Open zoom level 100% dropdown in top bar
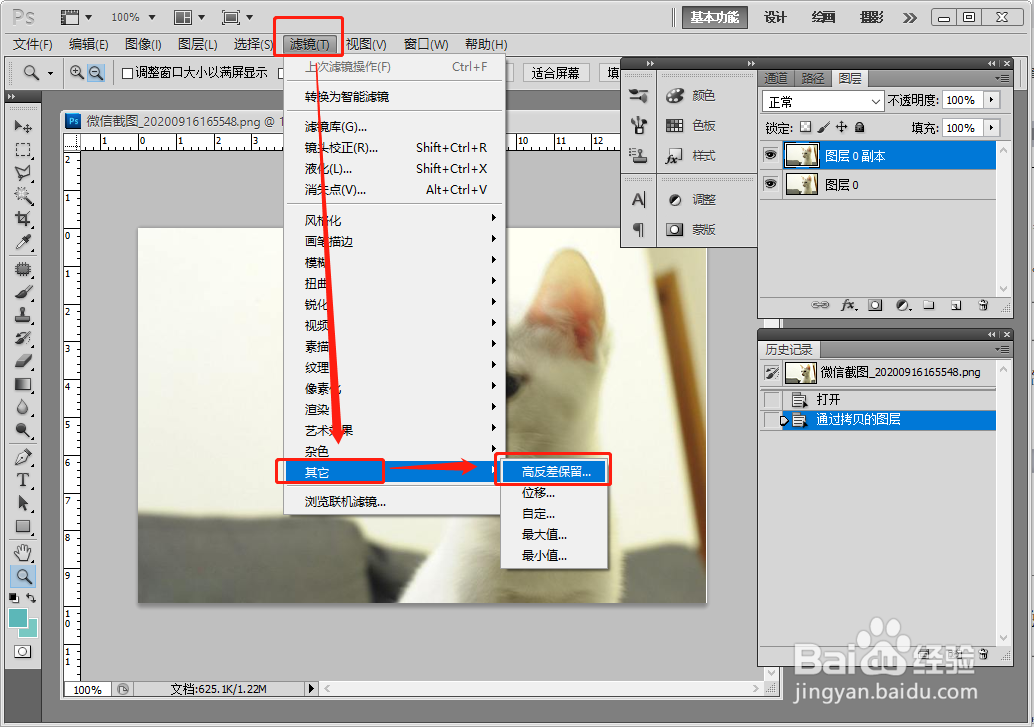Image resolution: width=1034 pixels, height=727 pixels. [x=152, y=17]
